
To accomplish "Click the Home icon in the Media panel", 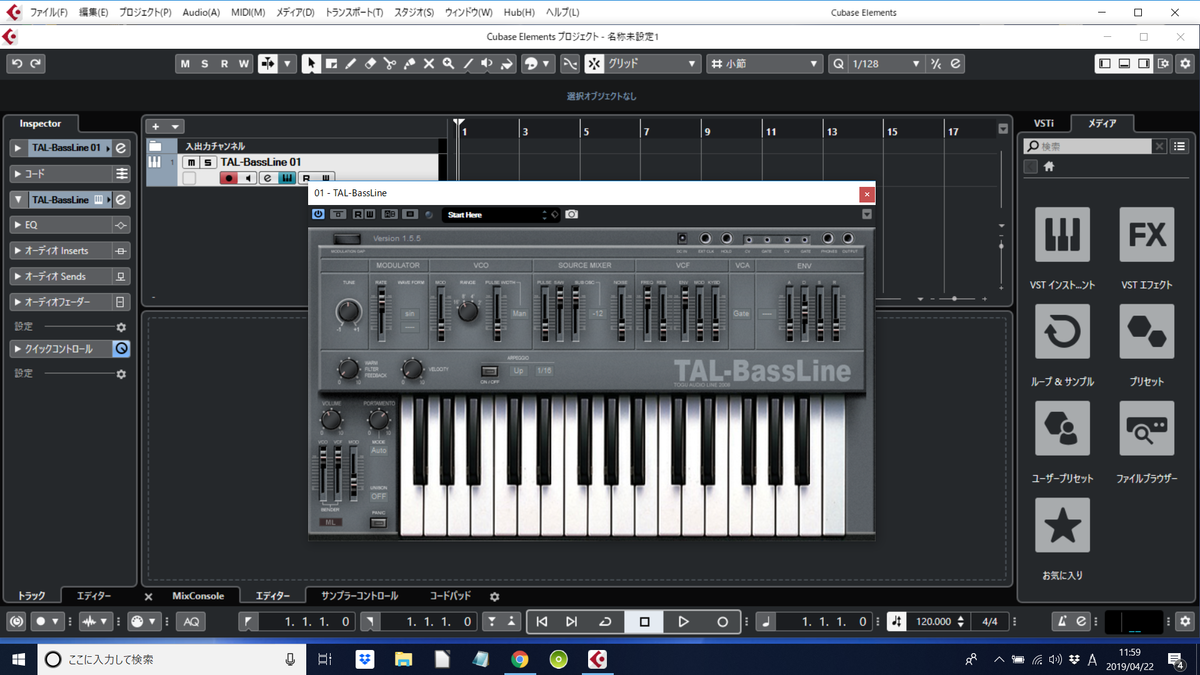I will pos(1049,167).
